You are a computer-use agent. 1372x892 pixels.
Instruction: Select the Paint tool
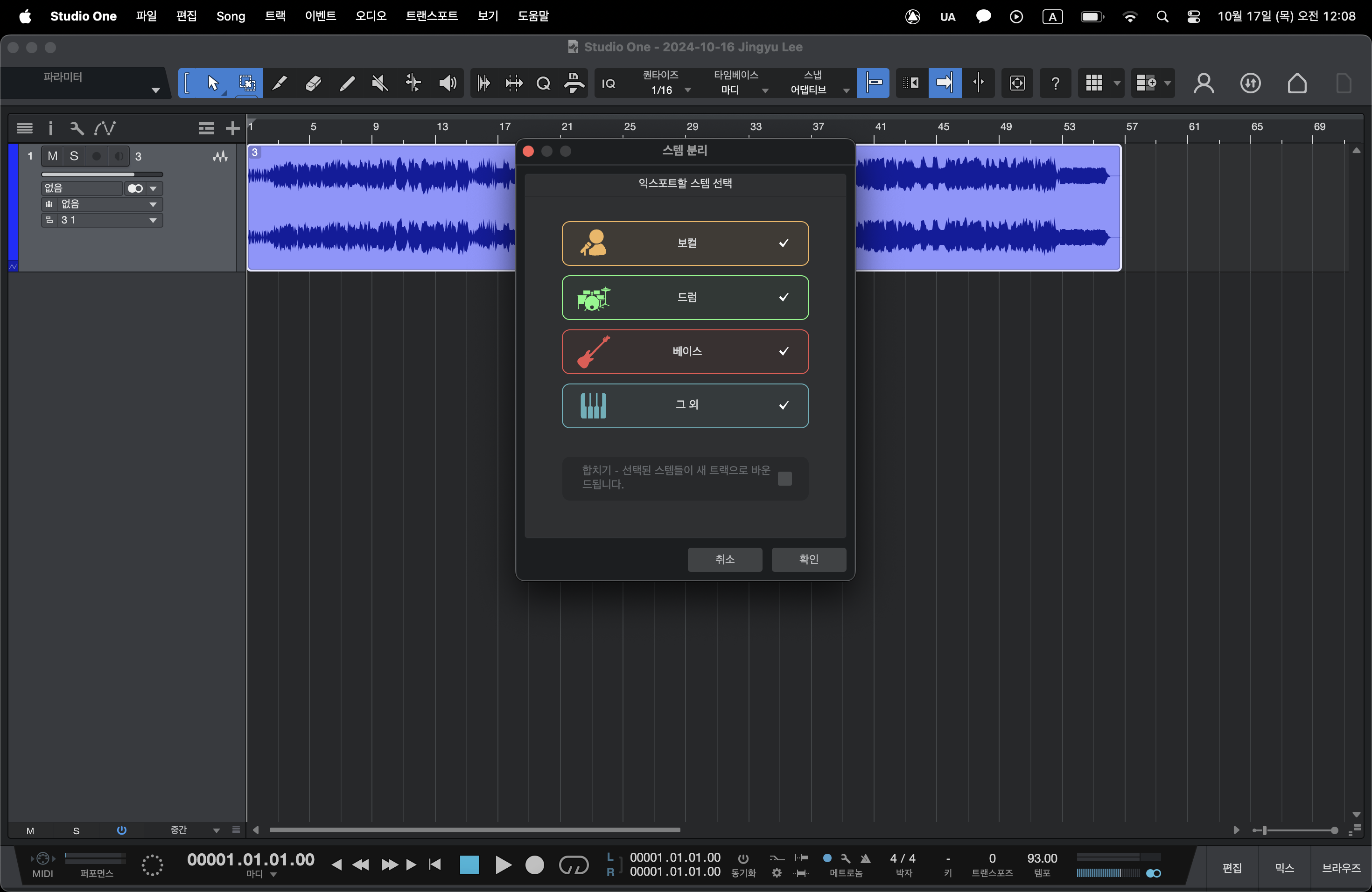tap(346, 83)
